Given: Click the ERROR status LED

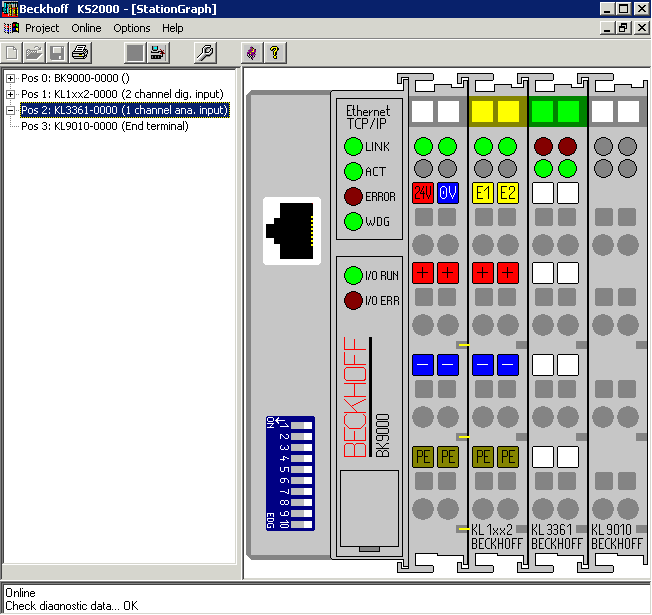Looking at the screenshot, I should point(353,196).
